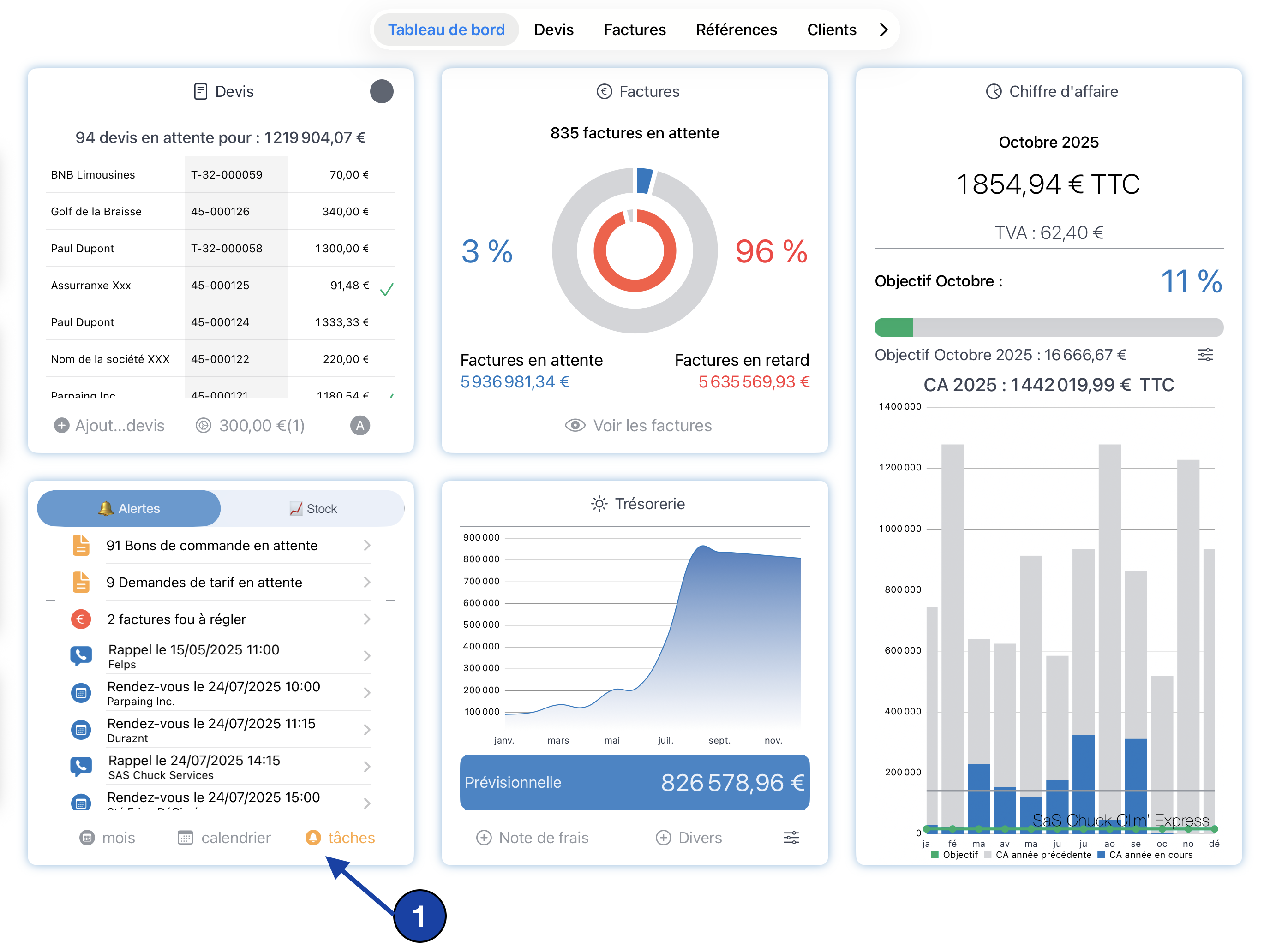Switch to calendrier view
Screen dimensions: 1270x952
tap(224, 837)
